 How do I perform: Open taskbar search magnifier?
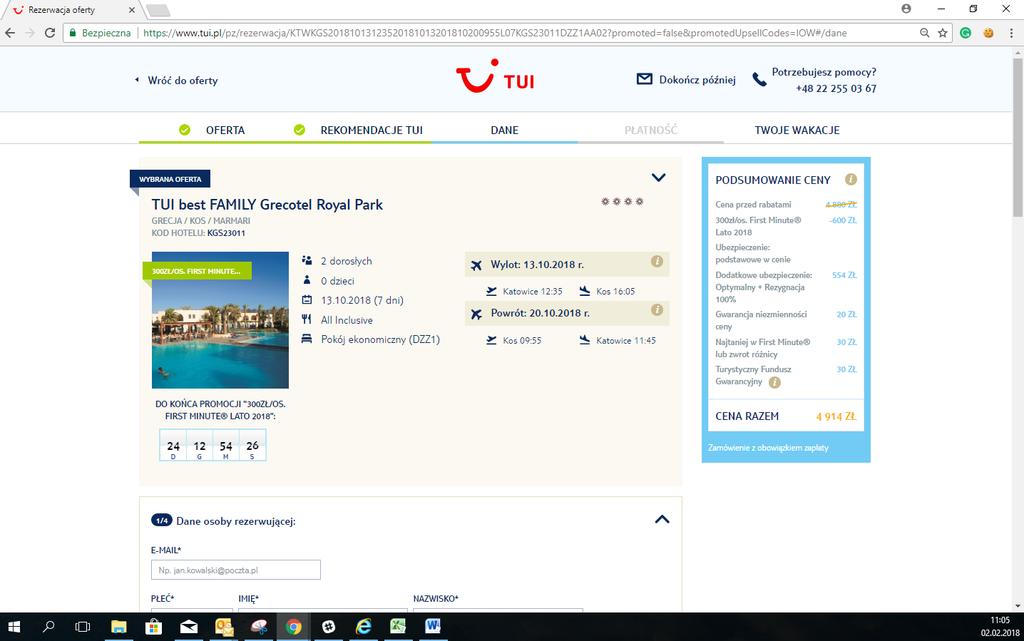pos(48,627)
